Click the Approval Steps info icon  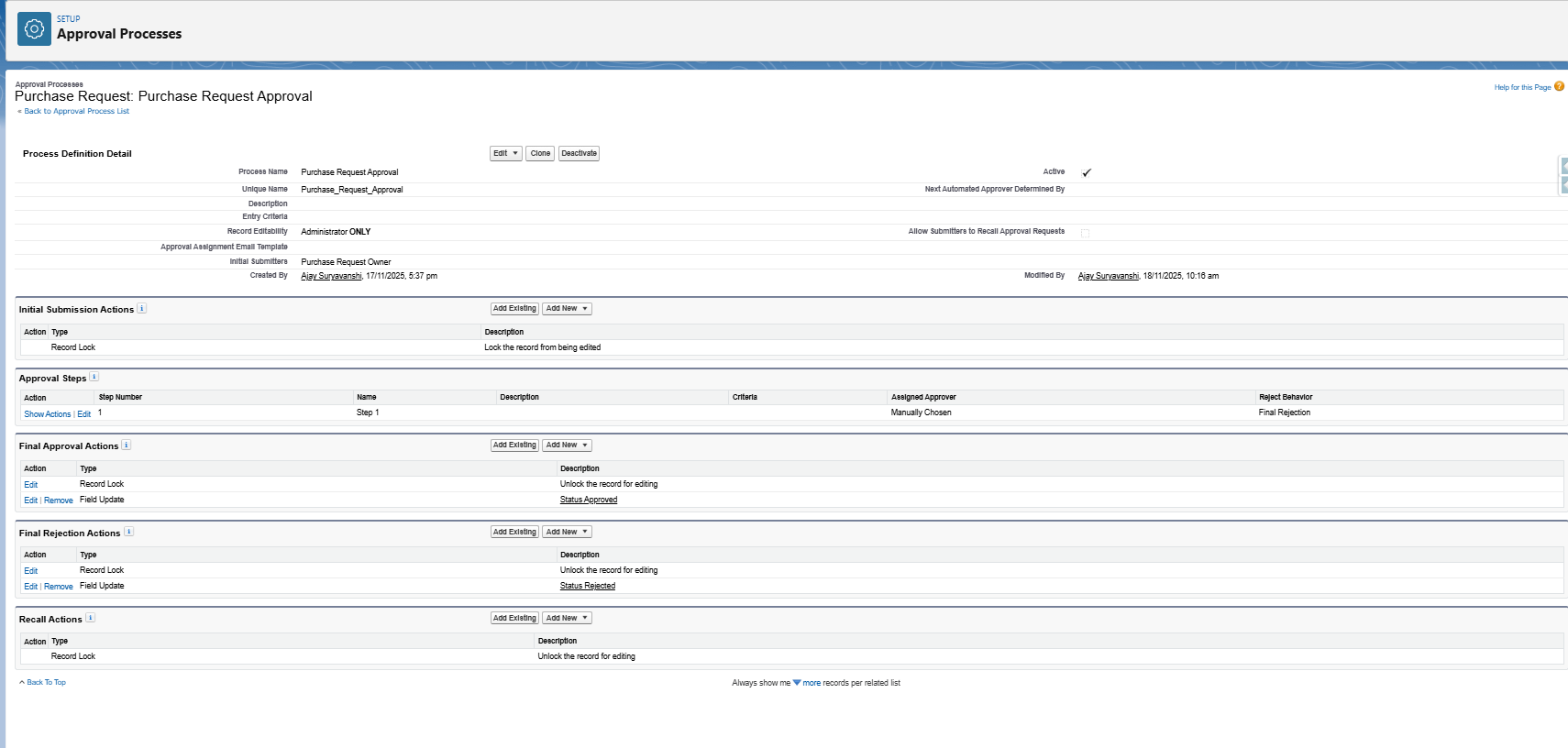[94, 377]
